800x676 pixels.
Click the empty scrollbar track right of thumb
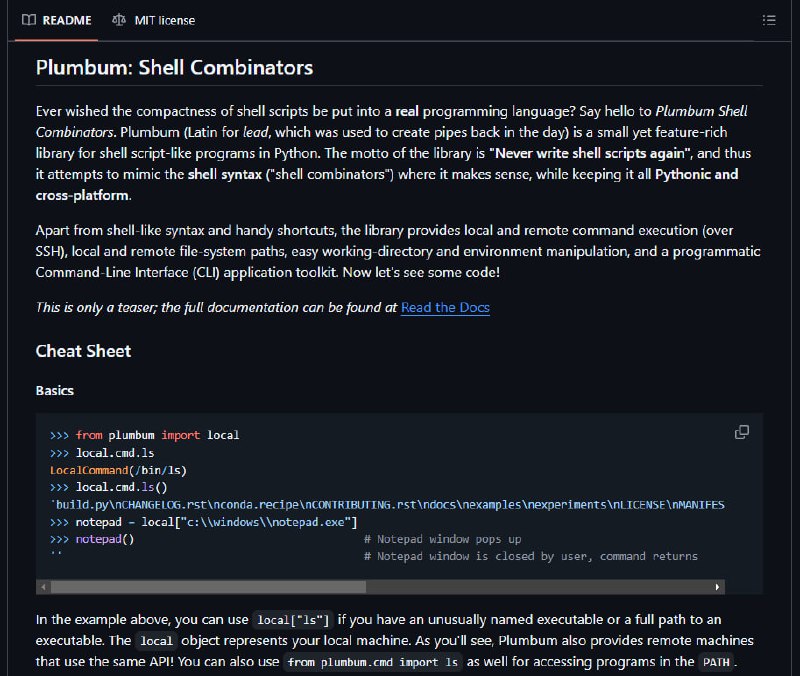[x=538, y=587]
